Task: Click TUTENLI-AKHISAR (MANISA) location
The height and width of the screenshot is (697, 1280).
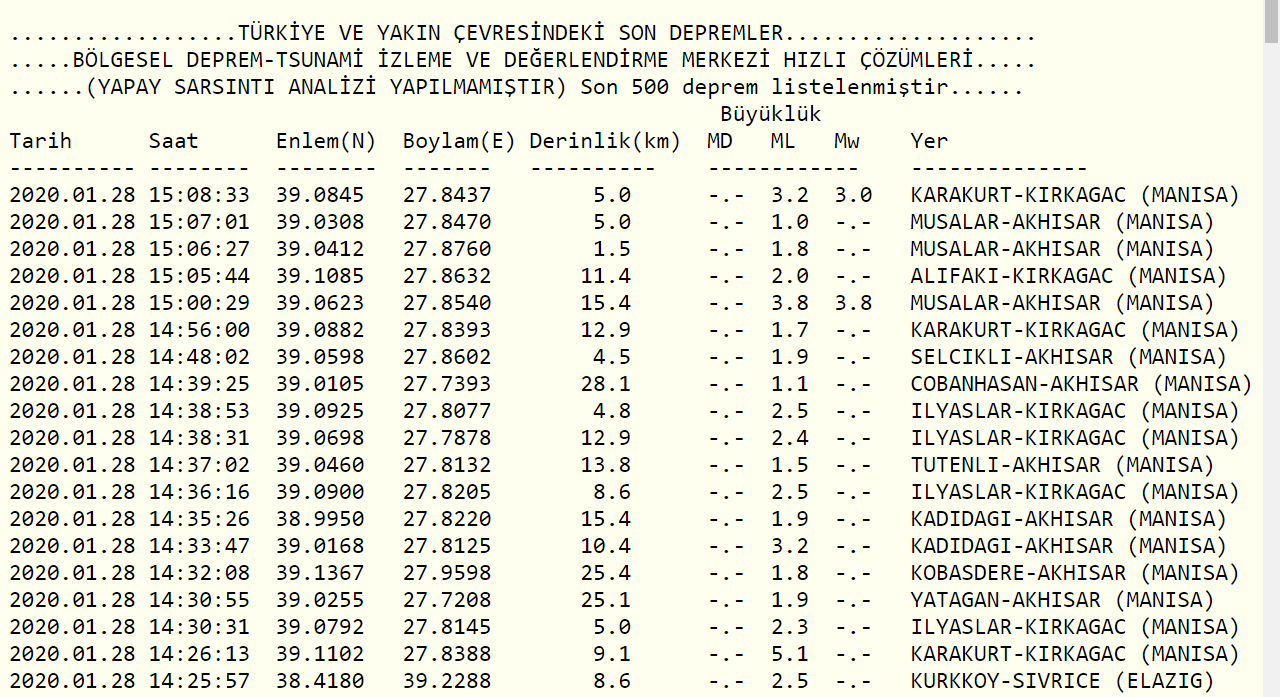Action: 1062,465
